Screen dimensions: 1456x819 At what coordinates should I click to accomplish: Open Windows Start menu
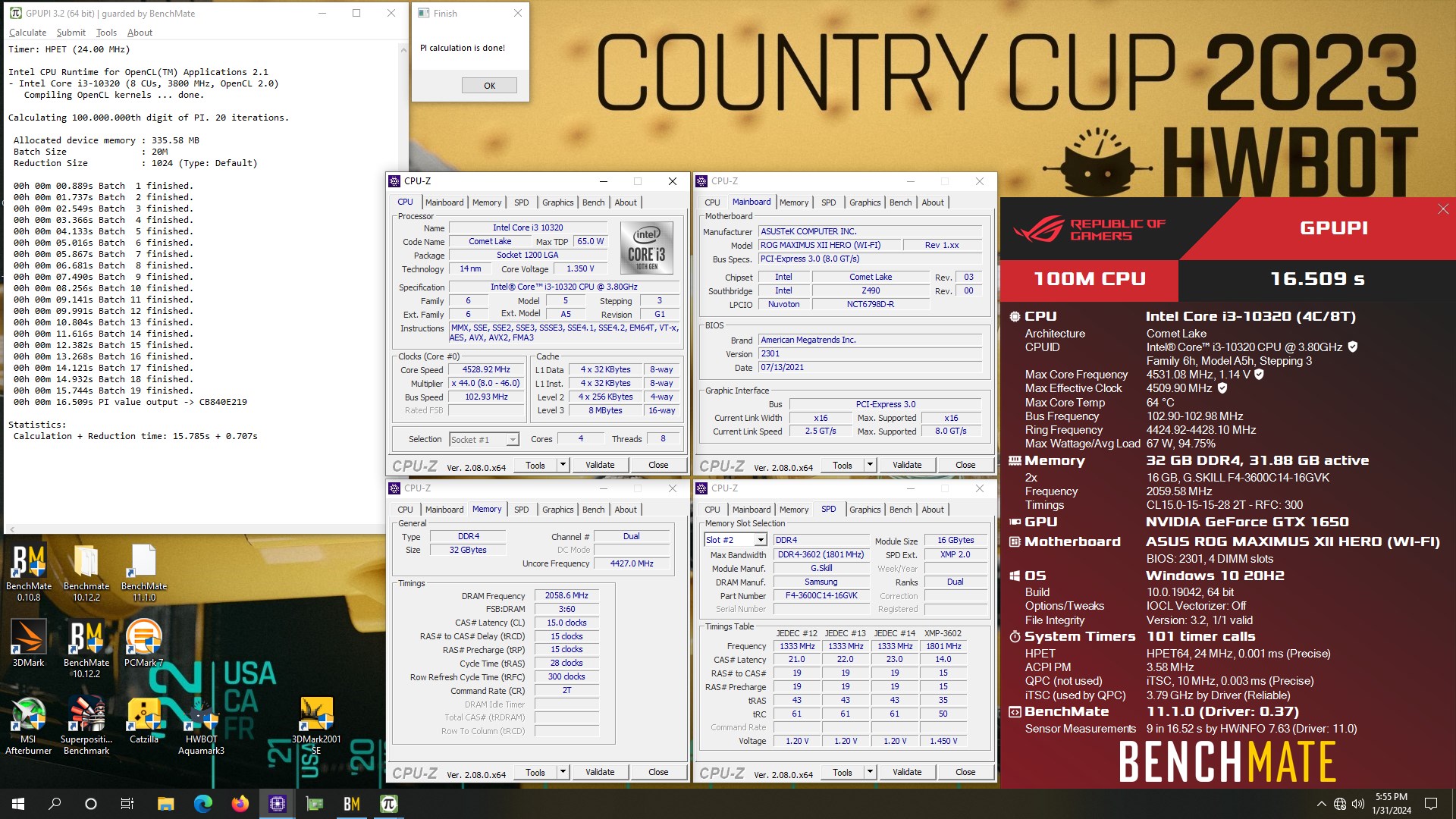click(18, 804)
